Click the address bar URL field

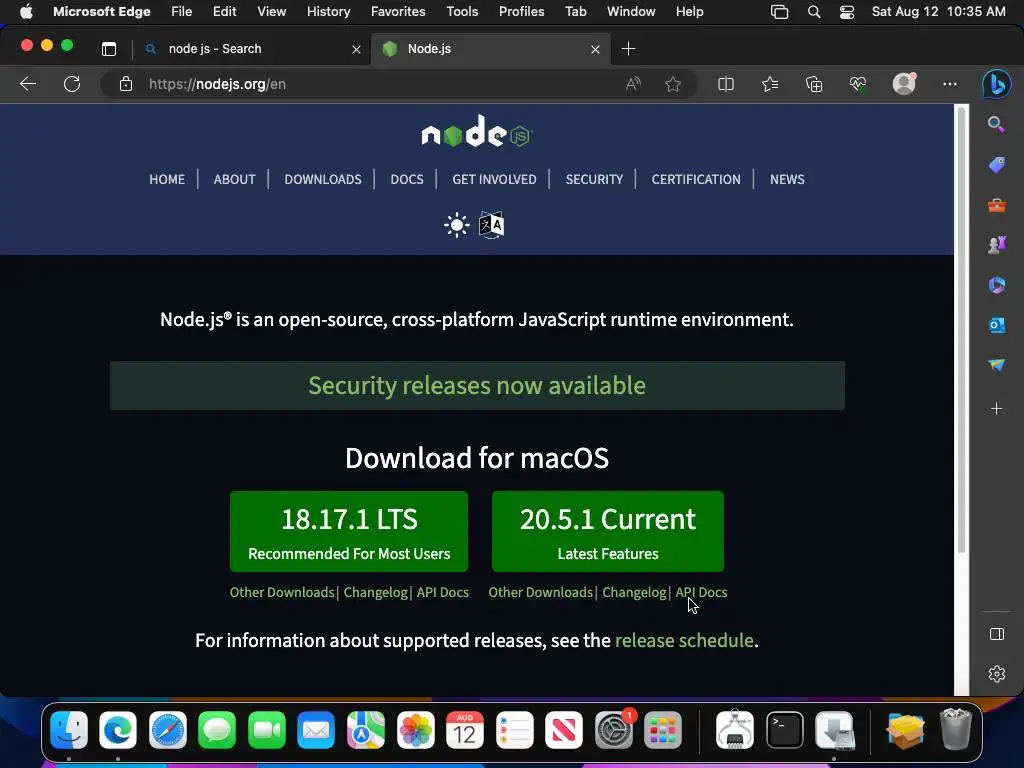point(379,84)
